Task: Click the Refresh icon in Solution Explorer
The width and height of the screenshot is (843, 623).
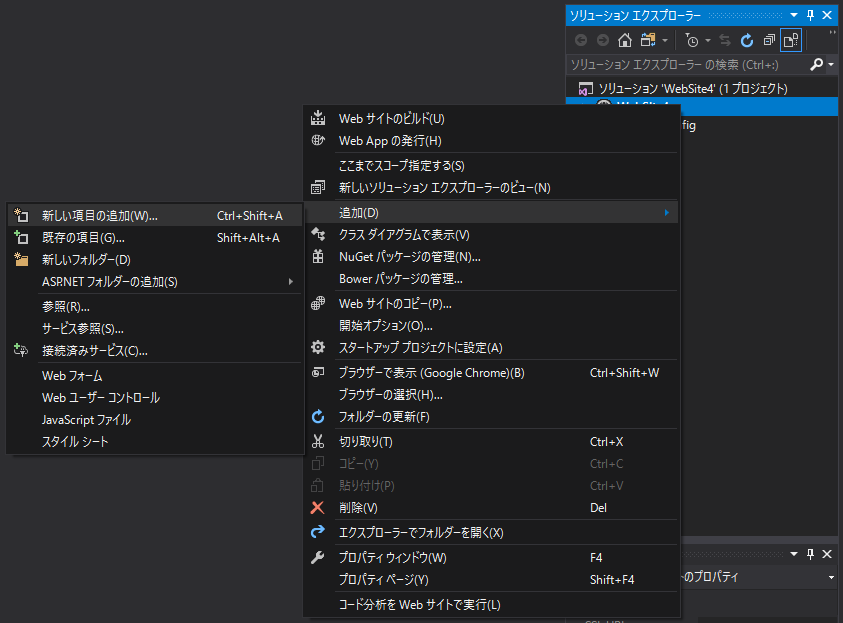Action: tap(746, 40)
